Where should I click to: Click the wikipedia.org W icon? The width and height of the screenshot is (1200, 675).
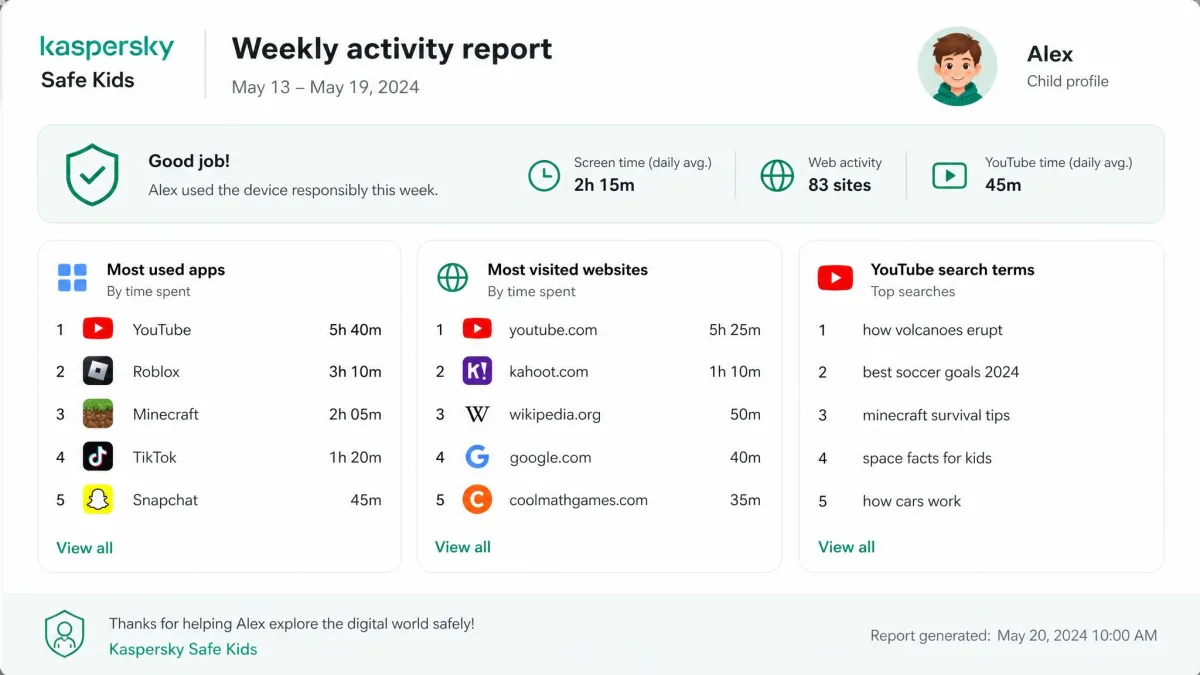coord(477,414)
